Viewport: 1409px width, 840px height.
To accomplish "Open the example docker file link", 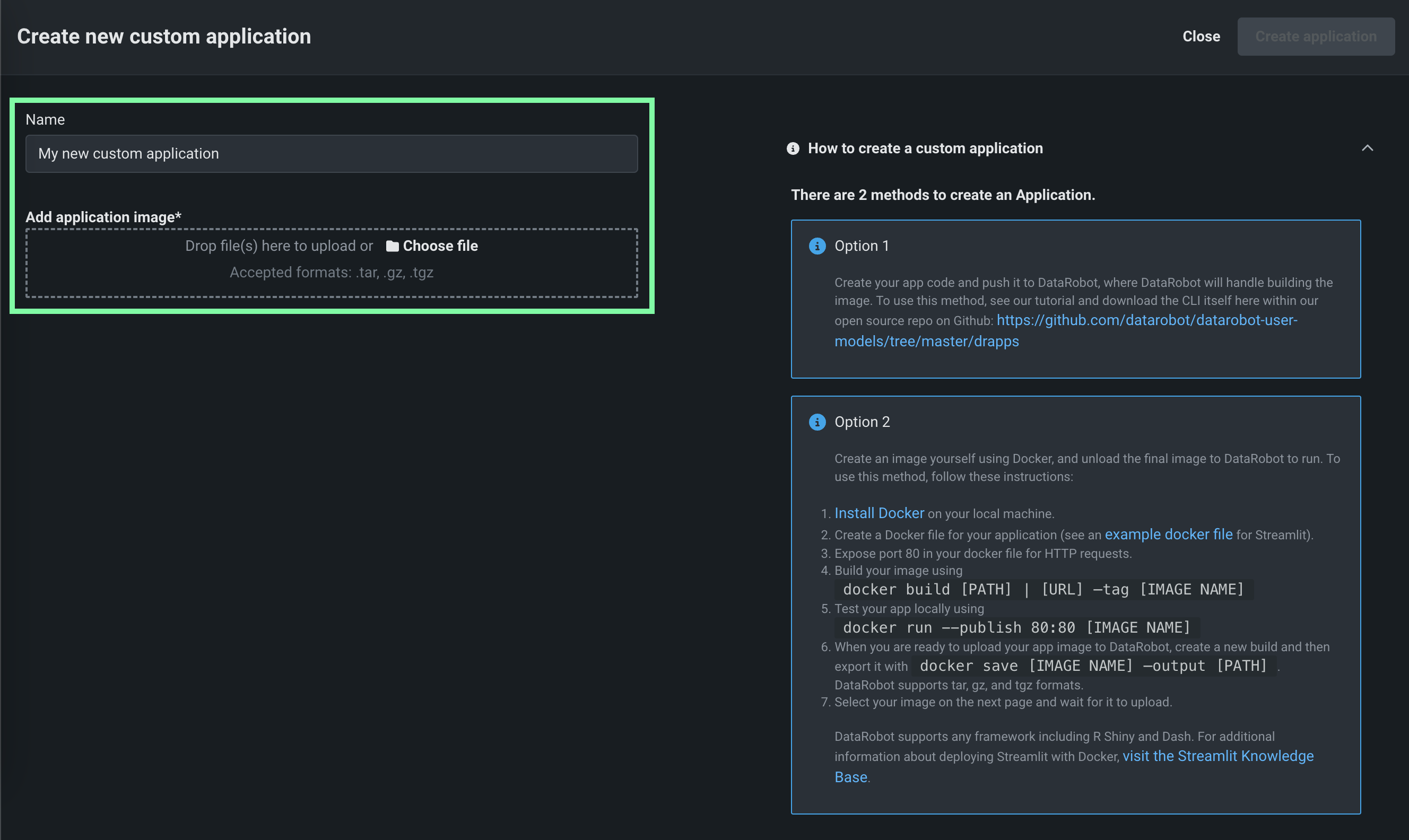I will (x=1168, y=535).
